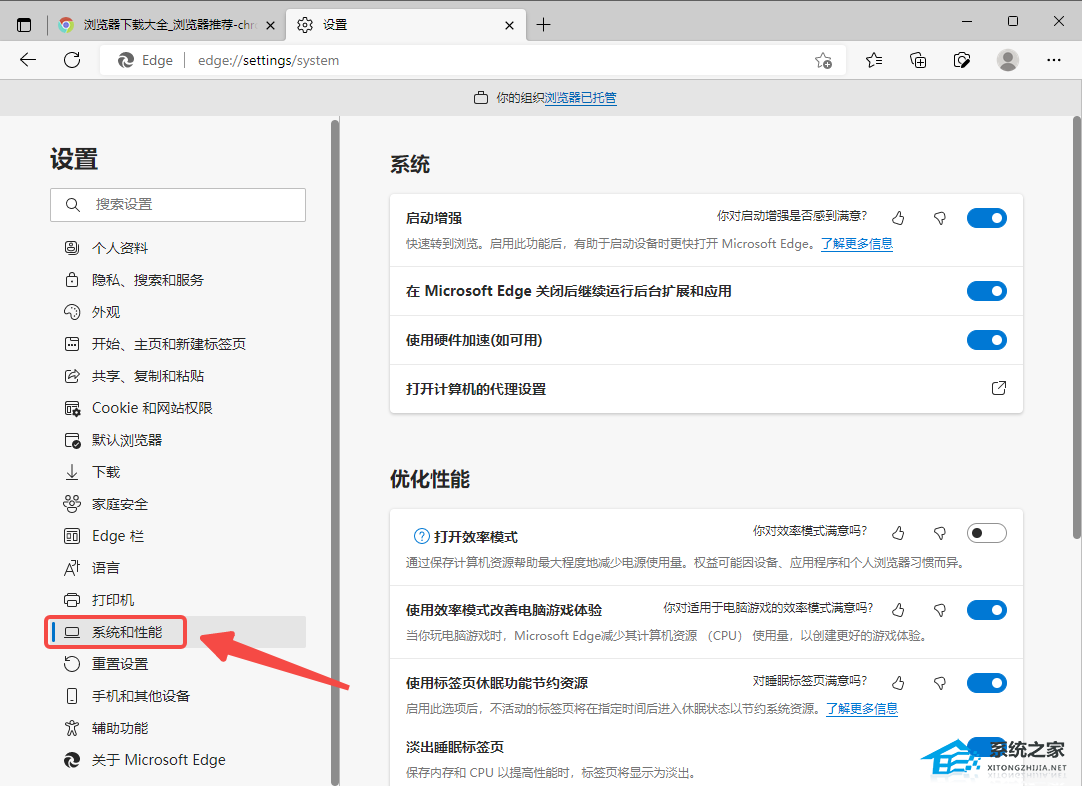The width and height of the screenshot is (1082, 786).
Task: Open the tab actions menu icon
Action: coord(24,26)
